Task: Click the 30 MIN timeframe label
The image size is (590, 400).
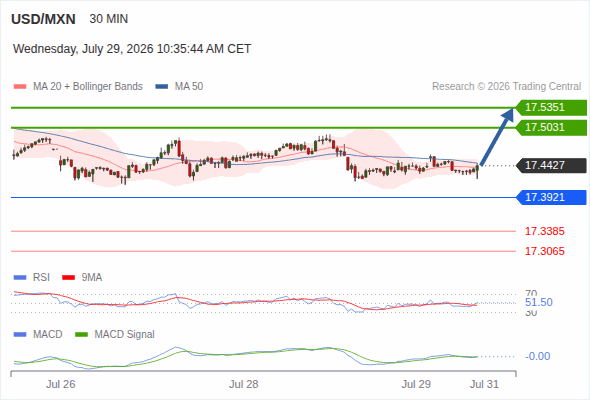Action: (x=109, y=19)
